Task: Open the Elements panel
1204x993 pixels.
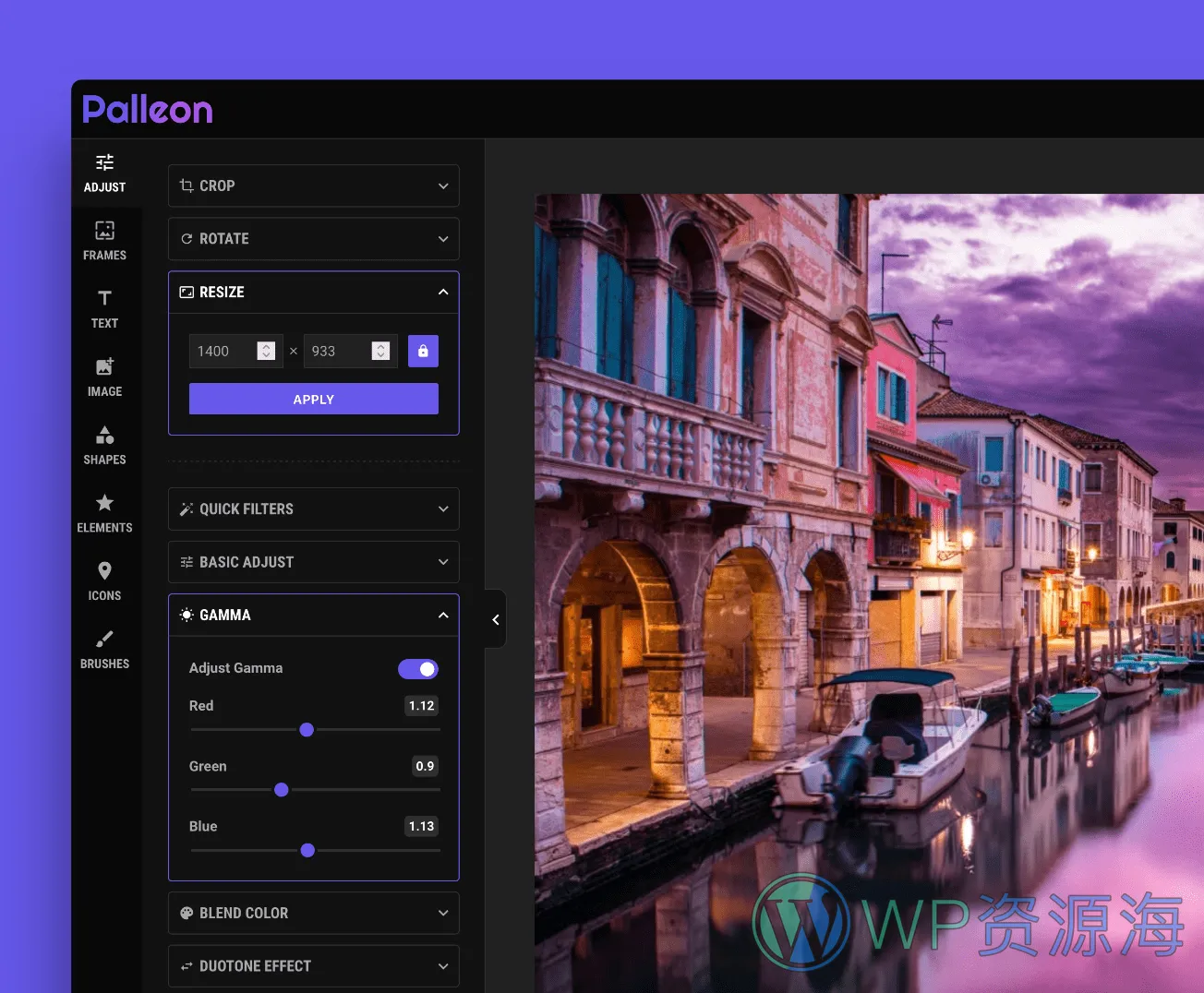Action: [104, 512]
